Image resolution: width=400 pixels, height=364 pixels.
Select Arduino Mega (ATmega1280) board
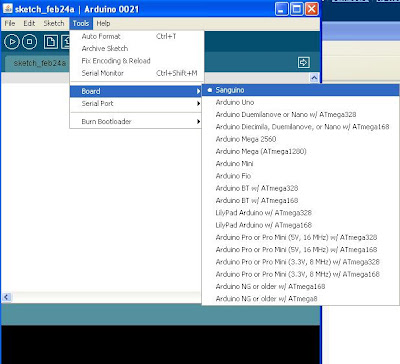click(x=301, y=152)
